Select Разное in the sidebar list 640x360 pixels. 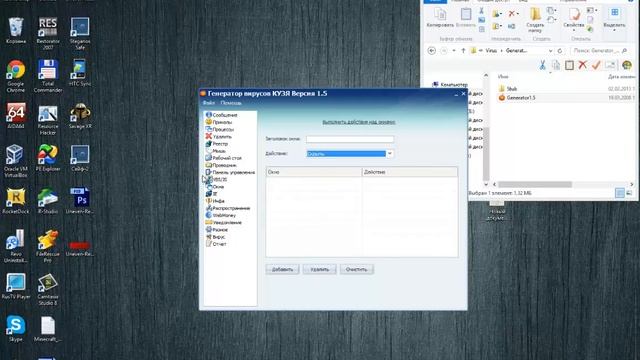coord(217,230)
